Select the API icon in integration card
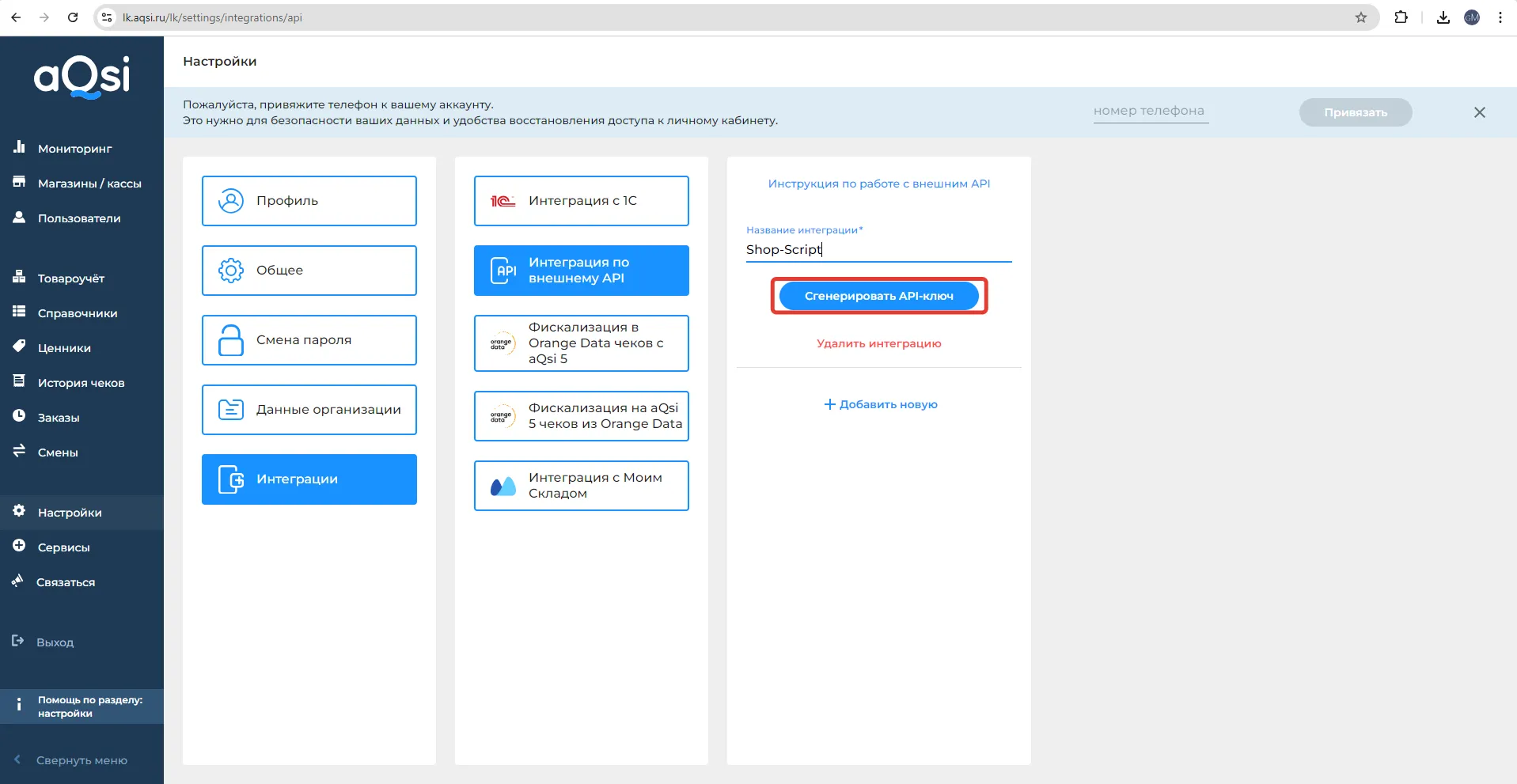1517x784 pixels. [x=503, y=271]
